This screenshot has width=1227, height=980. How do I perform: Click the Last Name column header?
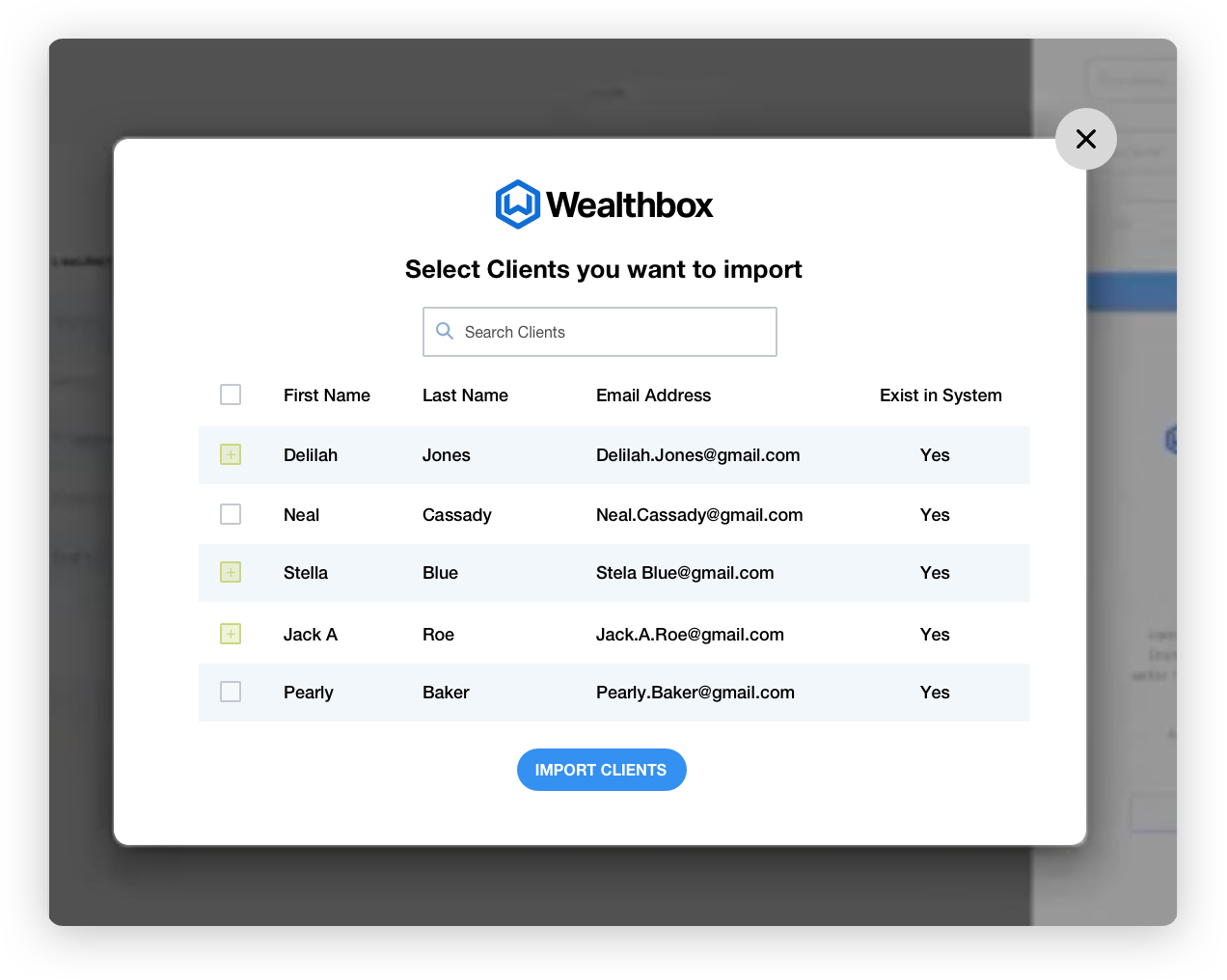[465, 395]
